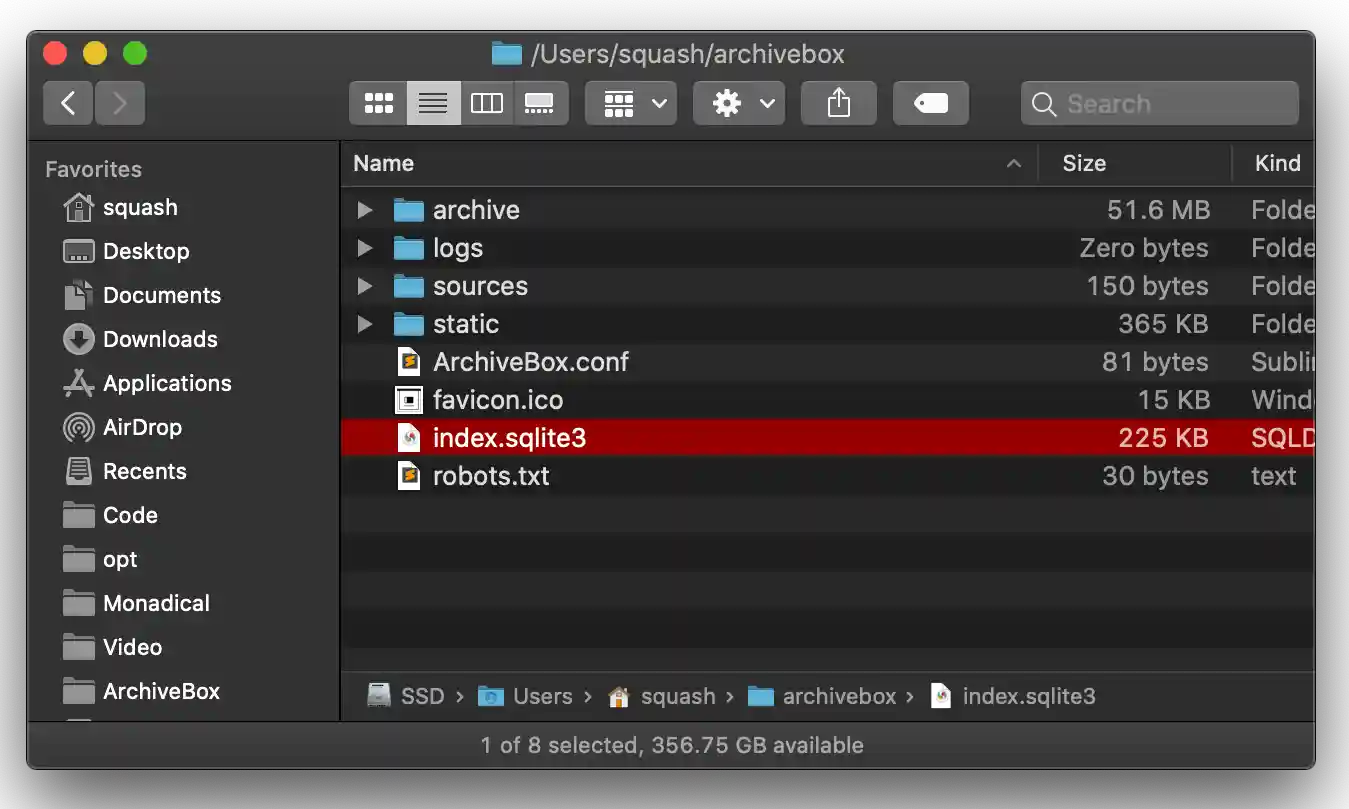Focus the Search field

pos(1160,103)
